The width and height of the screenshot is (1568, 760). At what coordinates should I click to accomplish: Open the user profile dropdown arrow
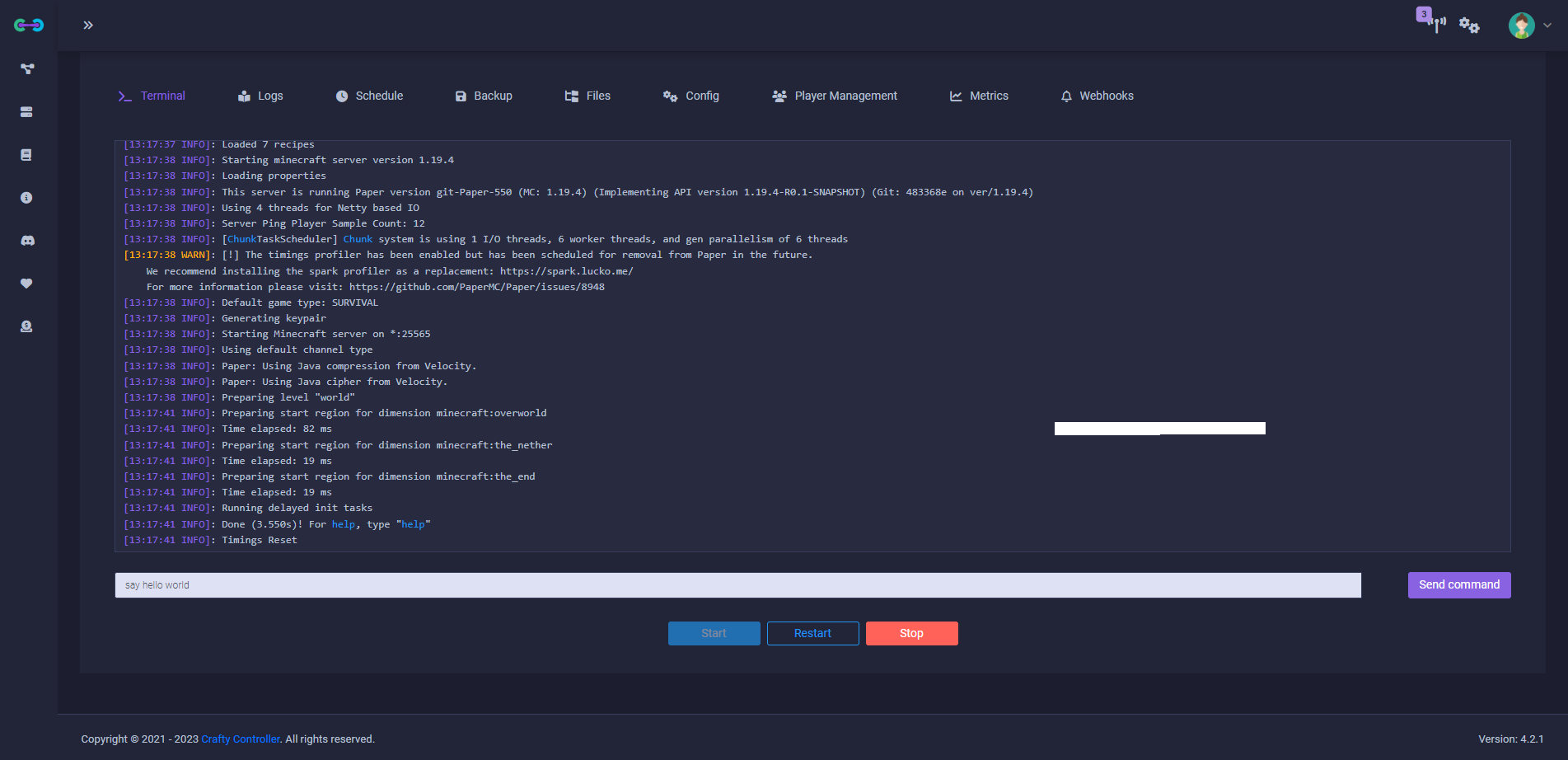[1547, 26]
